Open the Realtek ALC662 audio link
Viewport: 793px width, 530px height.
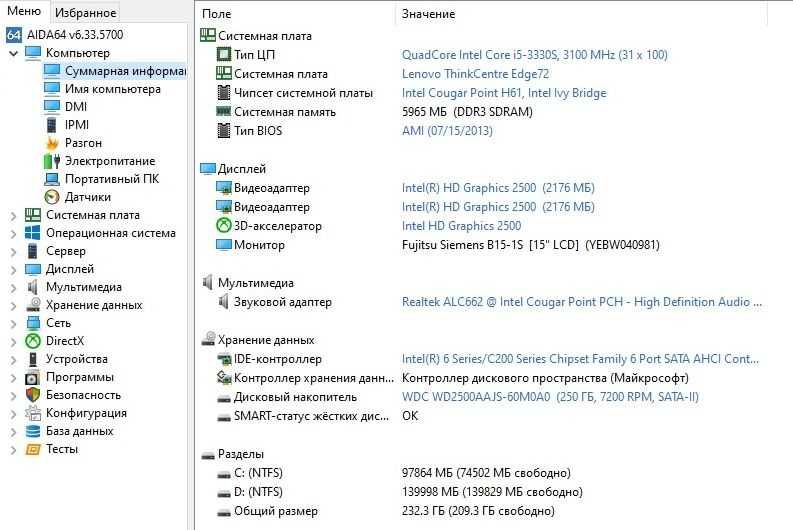(x=582, y=302)
